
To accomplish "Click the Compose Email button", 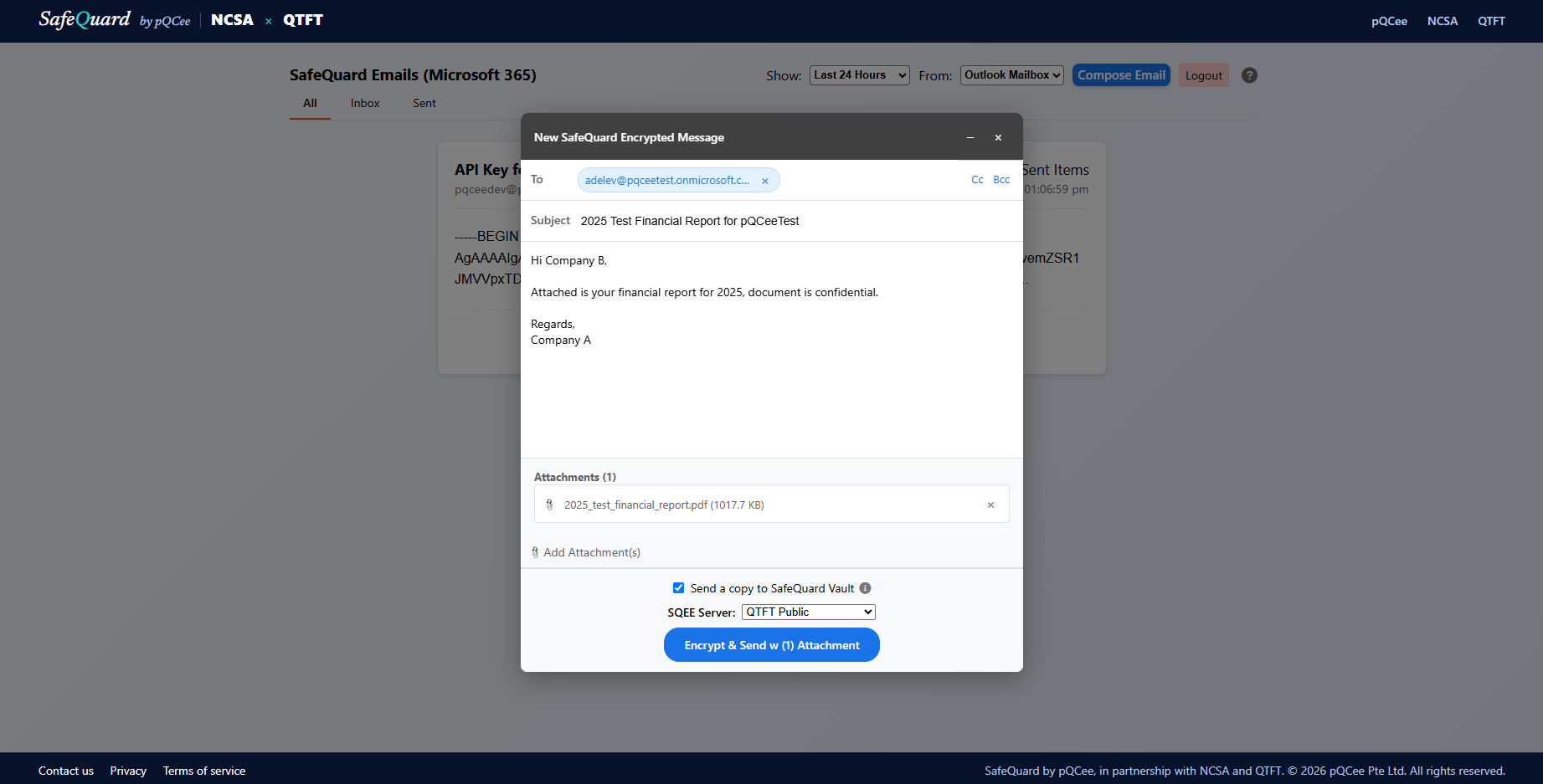I will point(1121,75).
